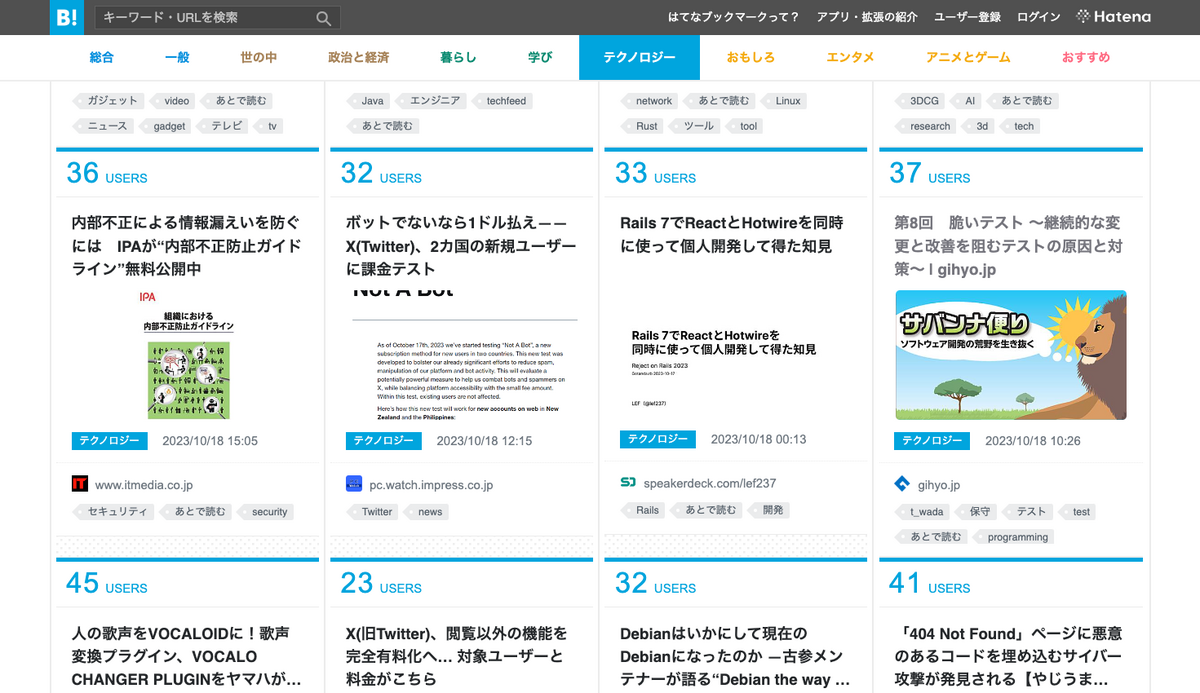Select the t_wada tag

(926, 511)
